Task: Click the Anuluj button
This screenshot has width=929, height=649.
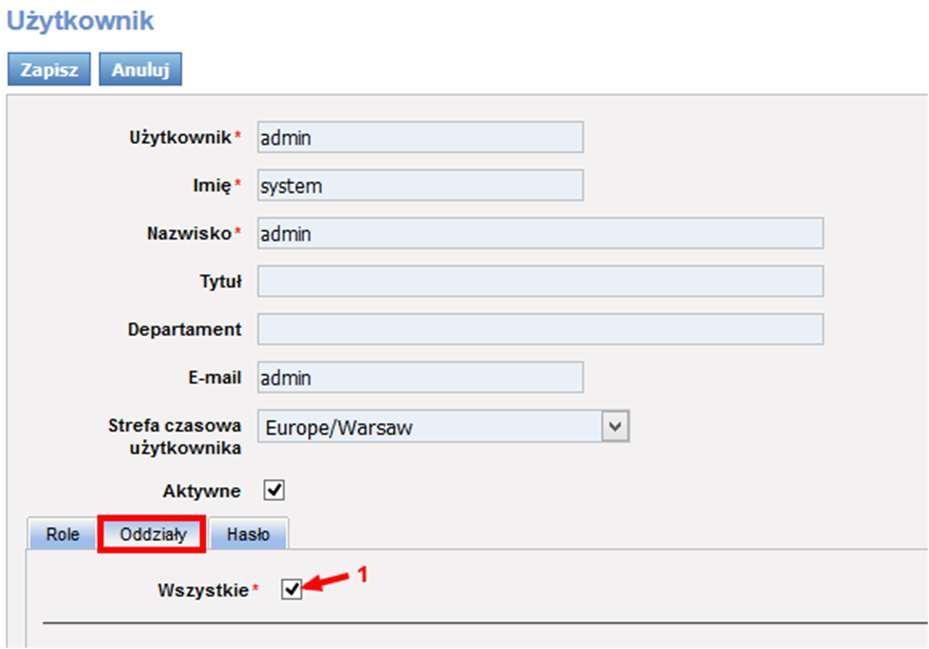Action: point(140,69)
